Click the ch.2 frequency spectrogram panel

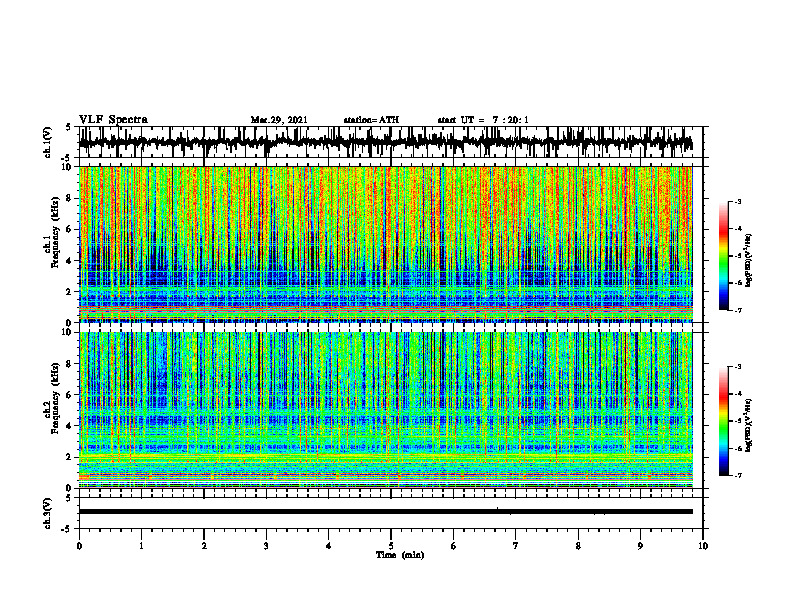tap(391, 410)
